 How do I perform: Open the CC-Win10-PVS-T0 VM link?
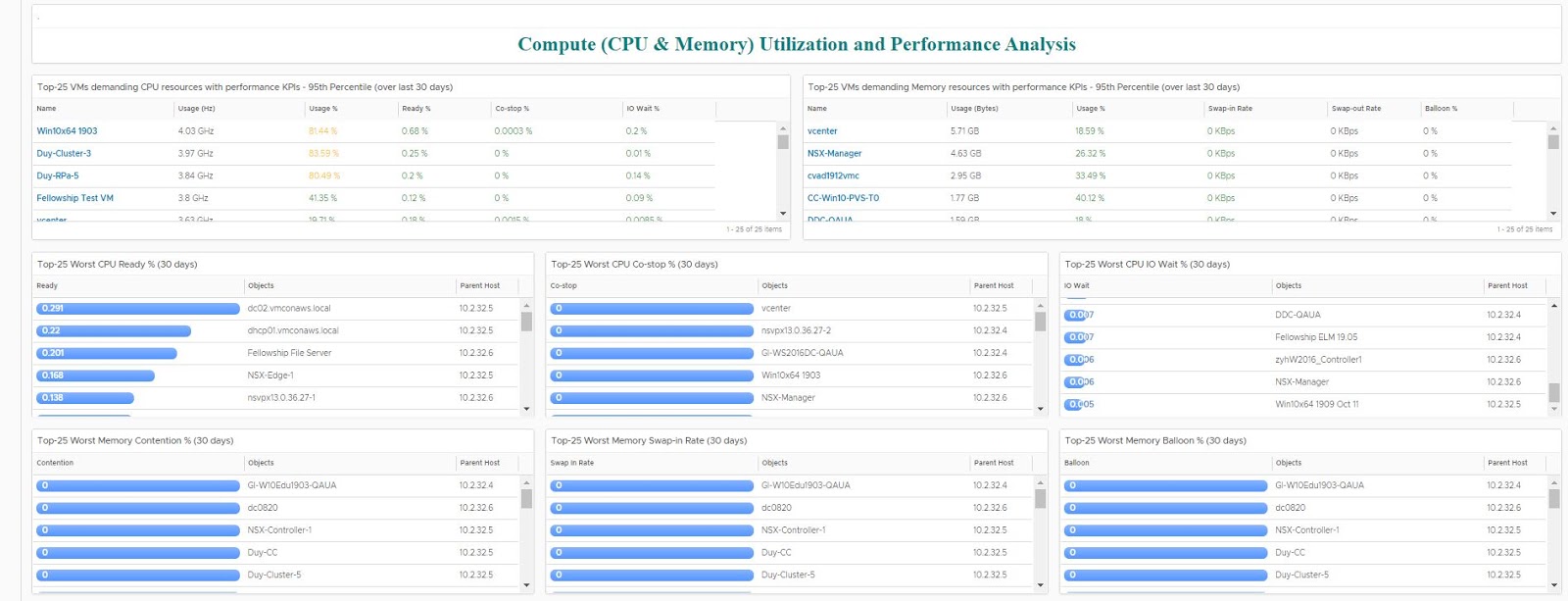tap(843, 198)
